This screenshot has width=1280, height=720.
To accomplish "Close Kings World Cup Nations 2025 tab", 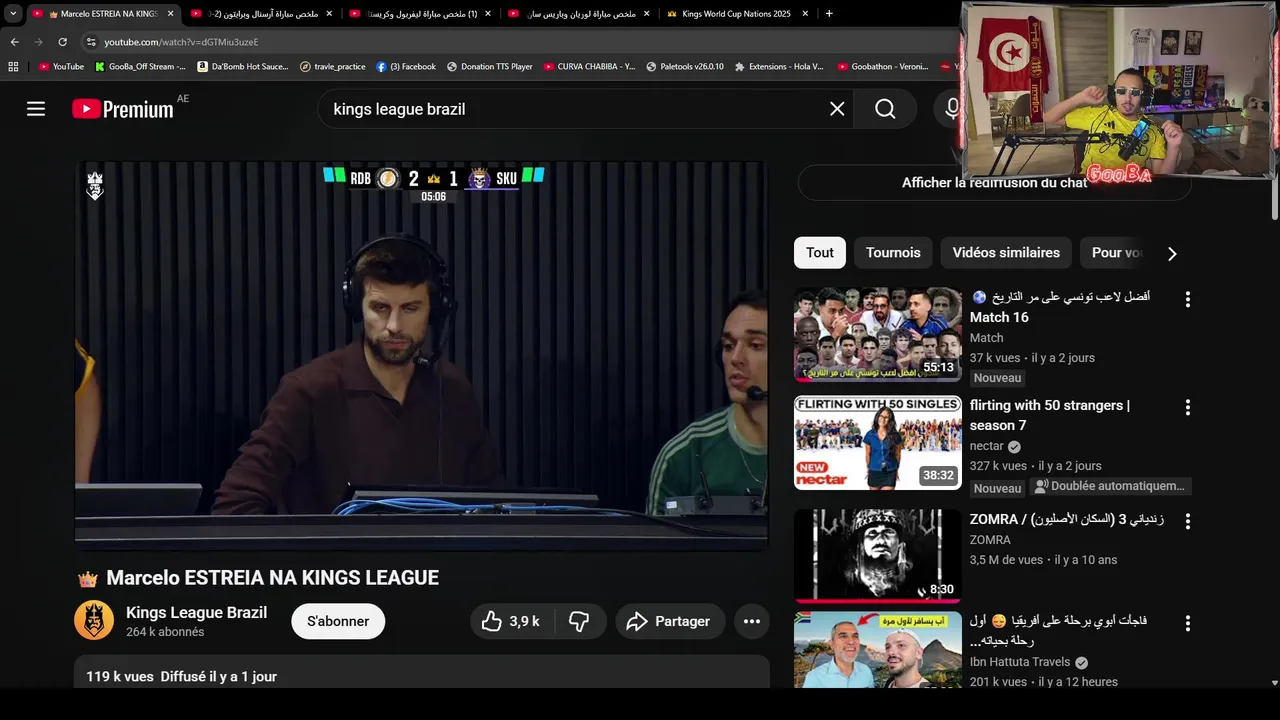I will (x=805, y=14).
